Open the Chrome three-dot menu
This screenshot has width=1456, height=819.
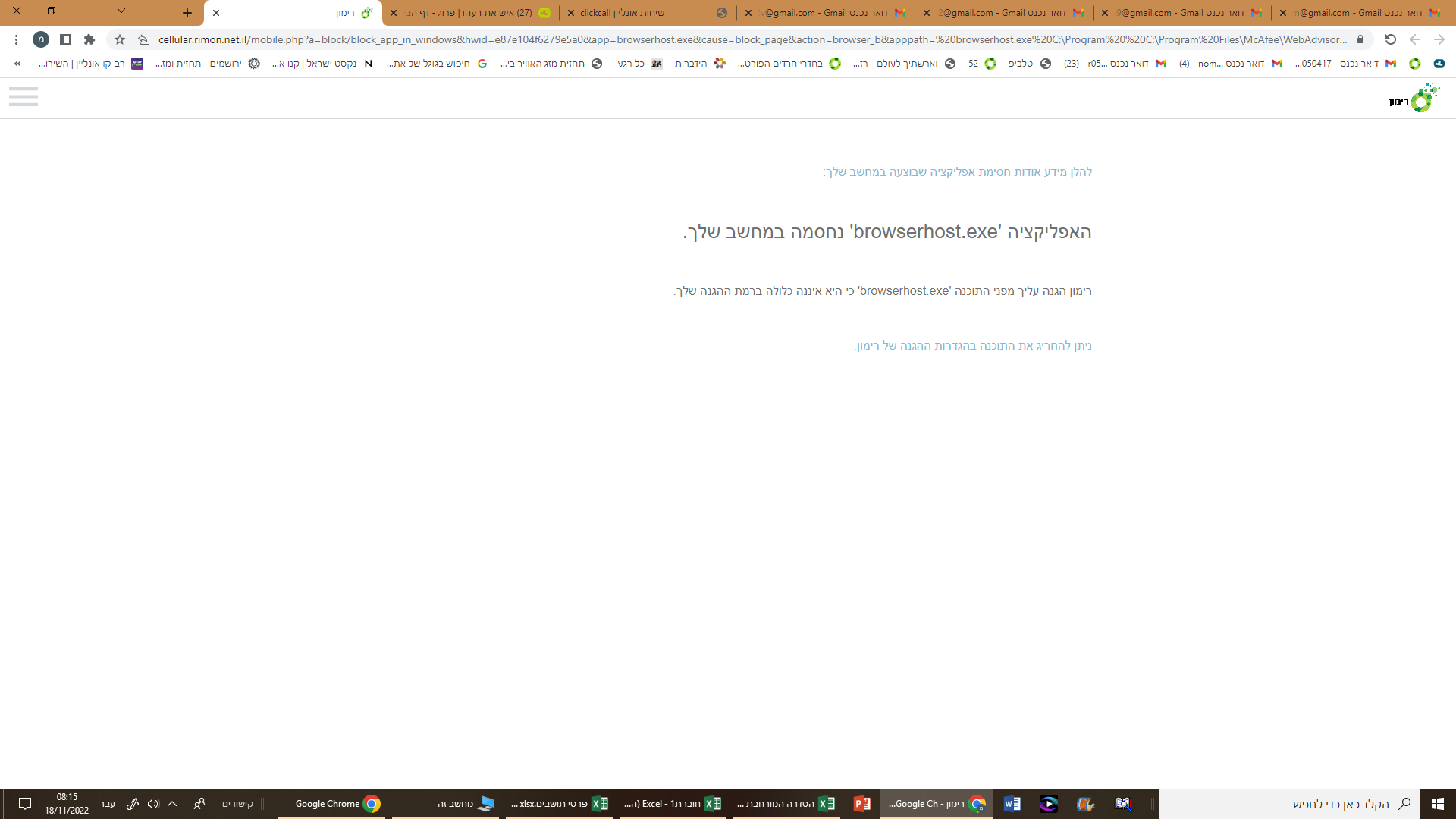pos(16,39)
